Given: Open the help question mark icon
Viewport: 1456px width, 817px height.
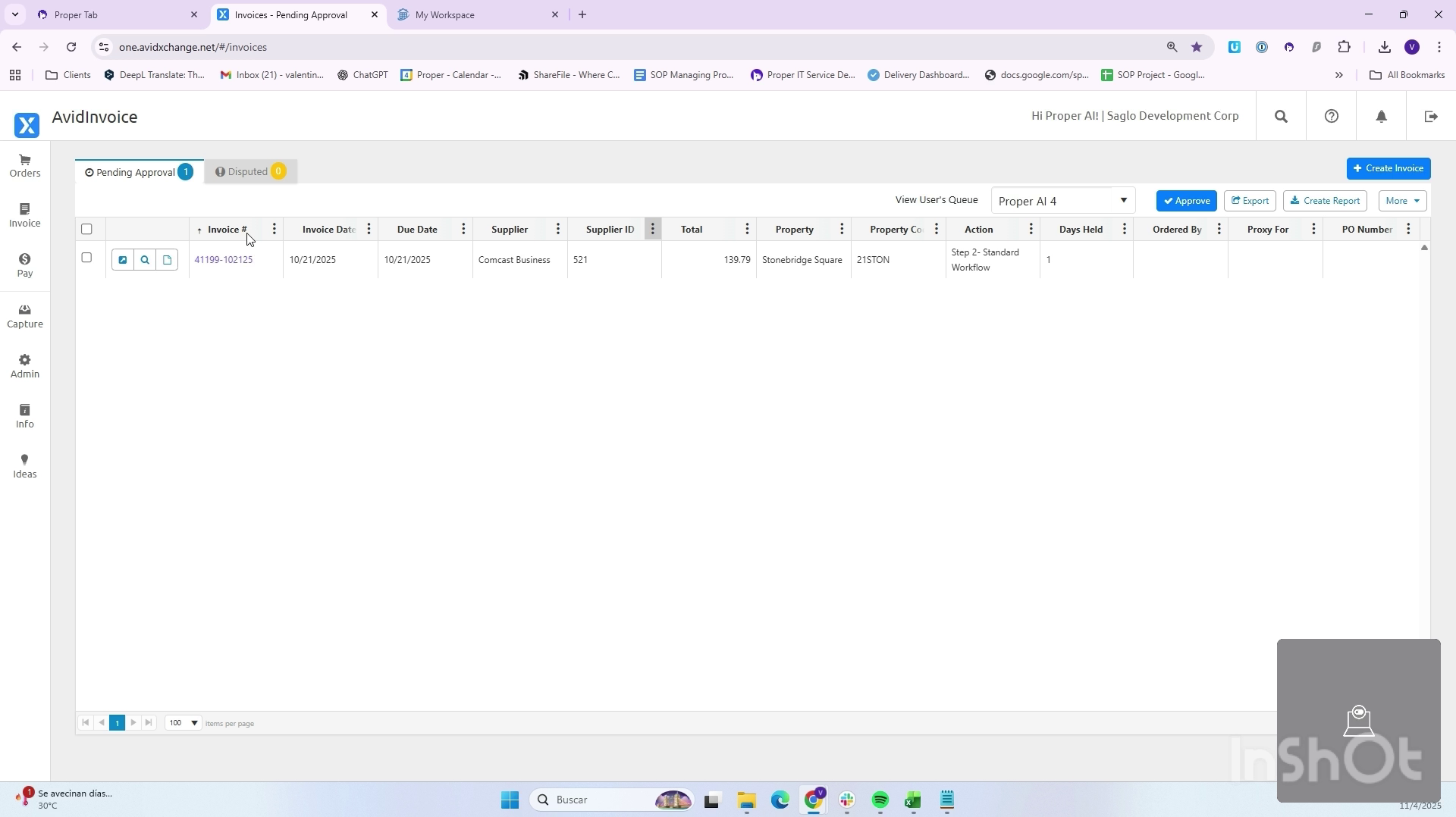Looking at the screenshot, I should coord(1331,117).
